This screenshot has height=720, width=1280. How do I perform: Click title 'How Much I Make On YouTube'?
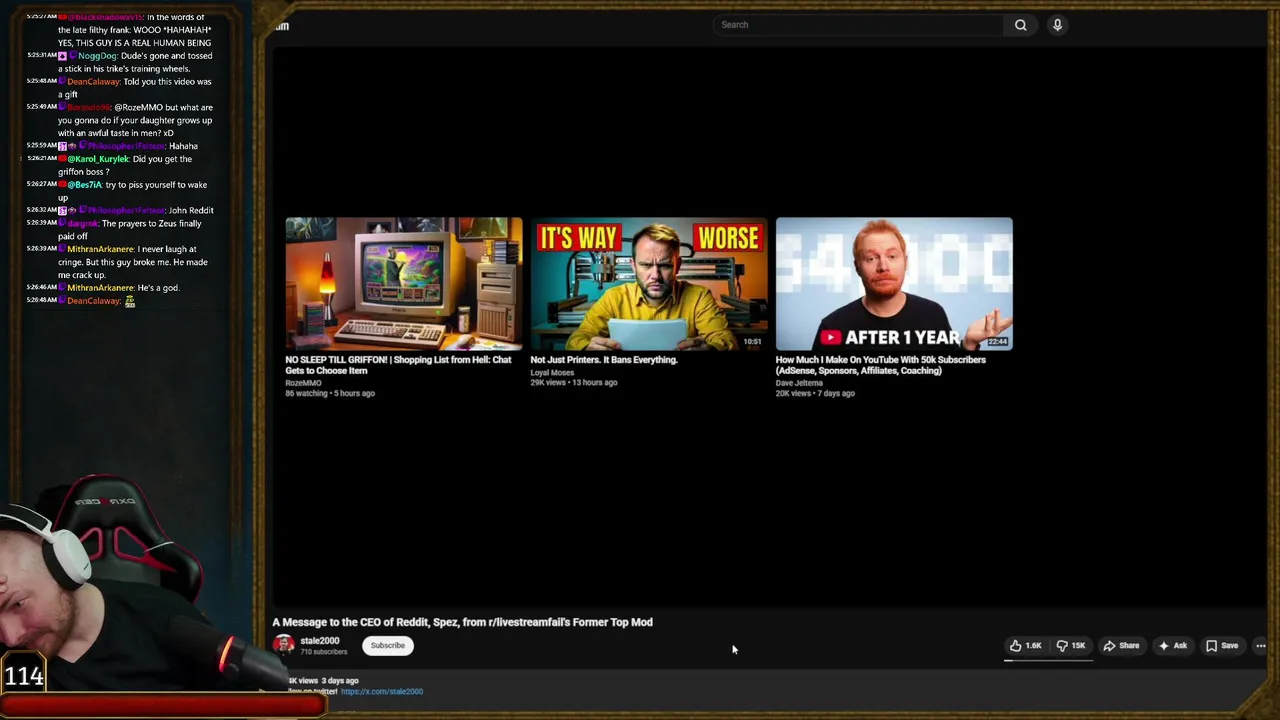click(880, 365)
